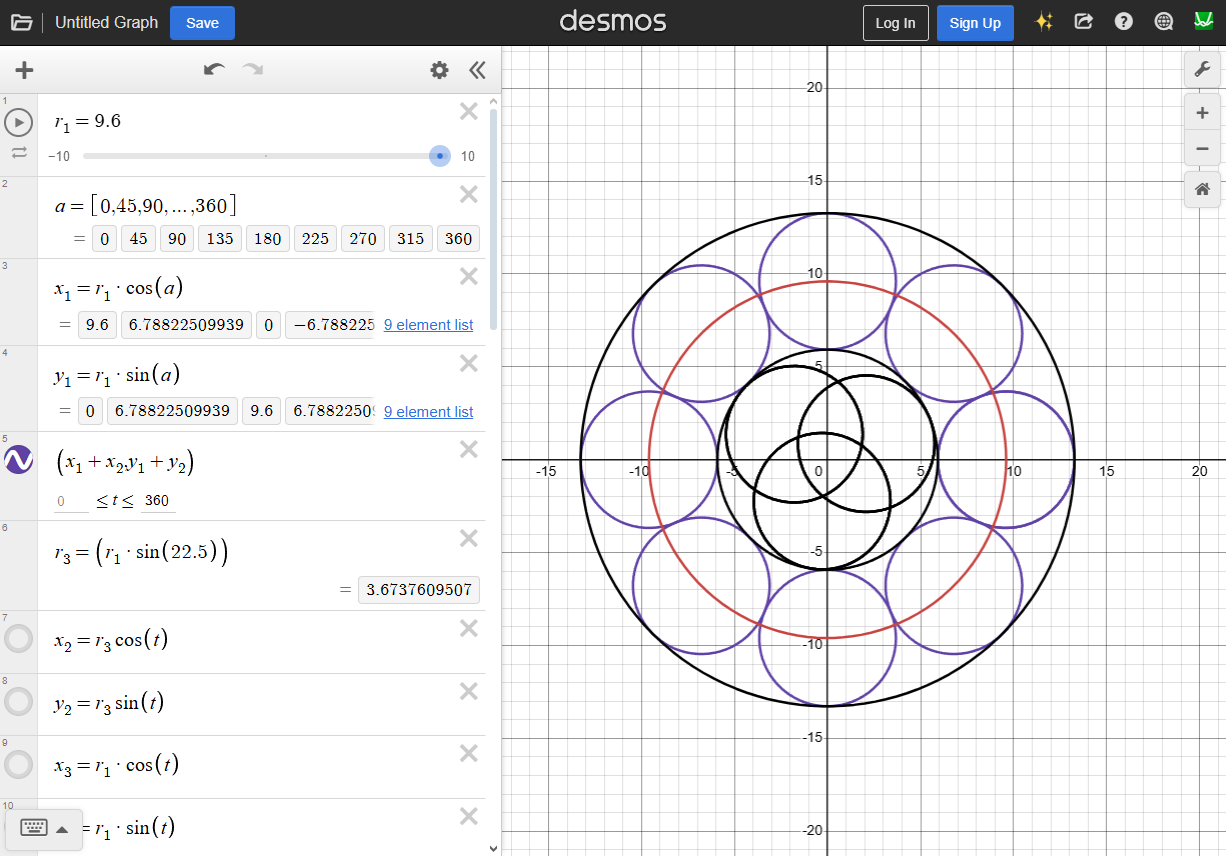Viewport: 1226px width, 856px height.
Task: Delete the y3 = r1·sin(t) expression in row 10
Action: pyautogui.click(x=468, y=816)
